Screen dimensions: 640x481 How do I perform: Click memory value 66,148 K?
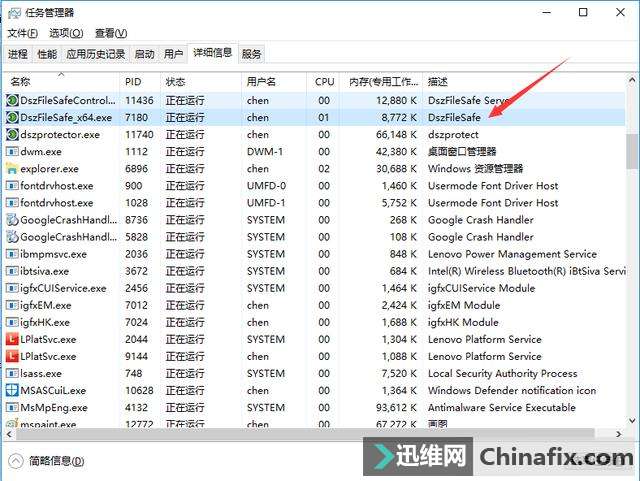pyautogui.click(x=396, y=134)
